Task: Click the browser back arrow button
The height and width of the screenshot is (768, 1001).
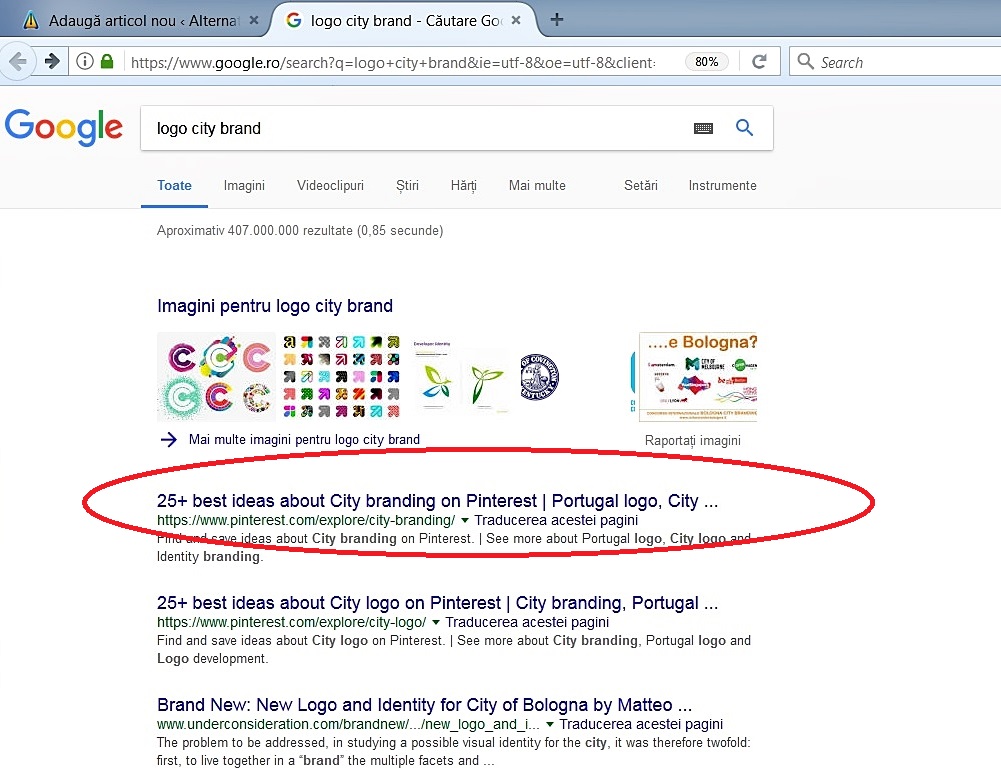Action: tap(18, 62)
